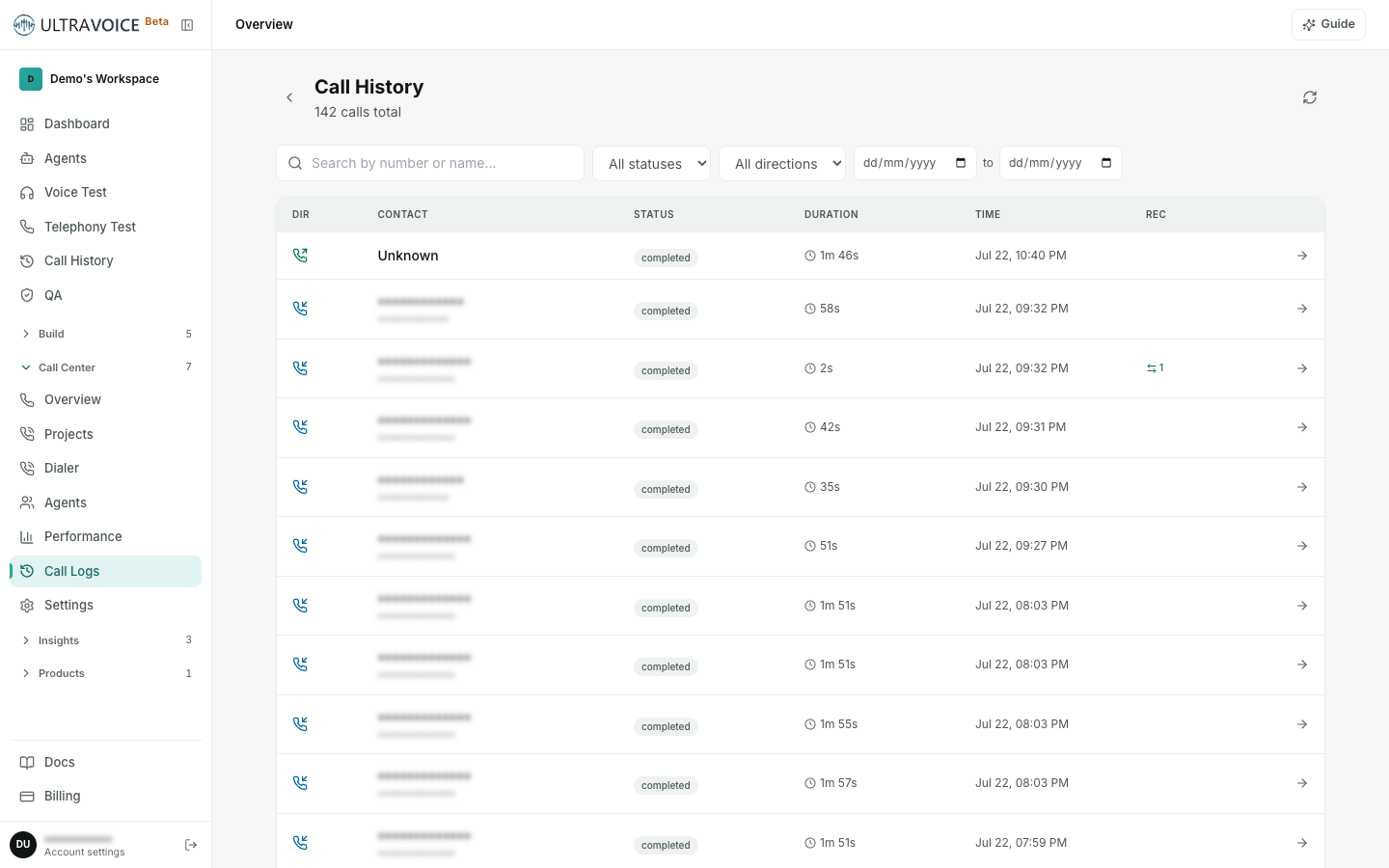Click recording count icon on 2s call
Image resolution: width=1389 pixels, height=868 pixels.
(1155, 368)
